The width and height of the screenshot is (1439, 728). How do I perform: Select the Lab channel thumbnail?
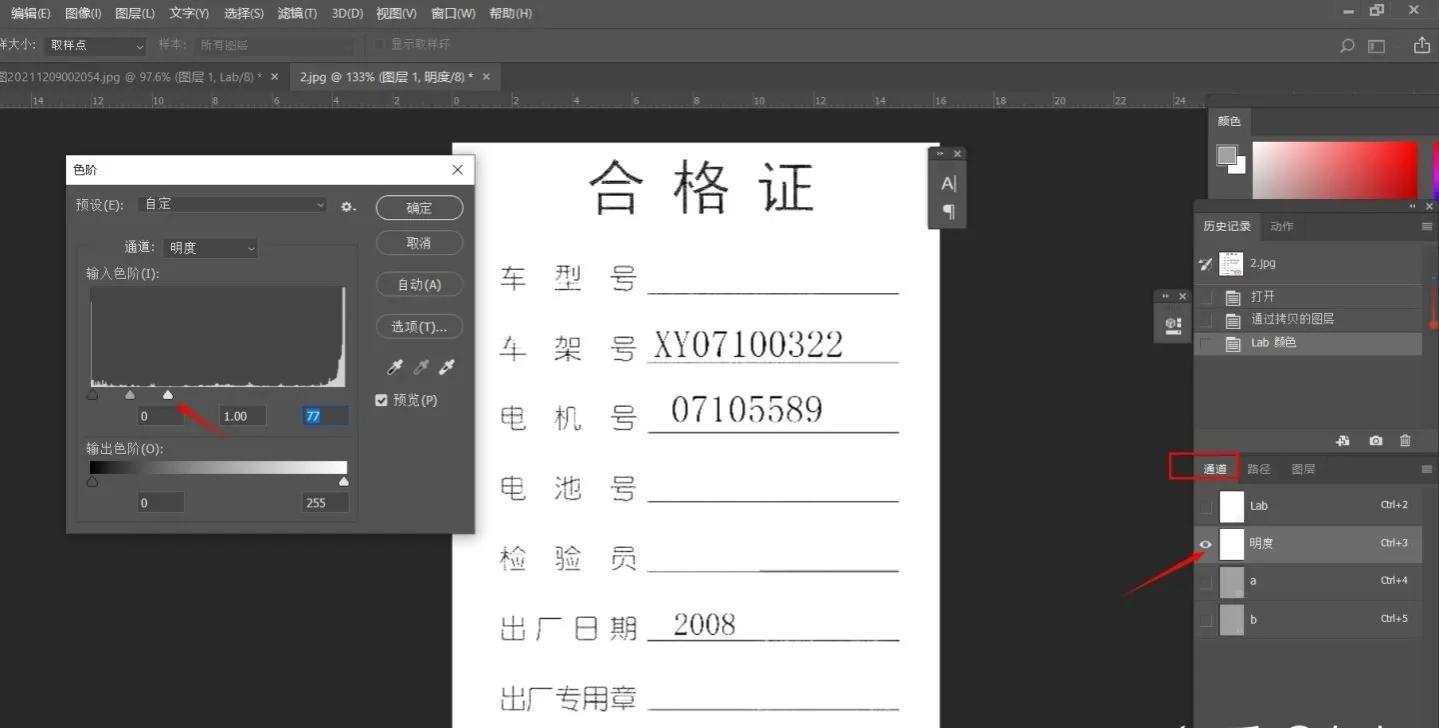1232,506
